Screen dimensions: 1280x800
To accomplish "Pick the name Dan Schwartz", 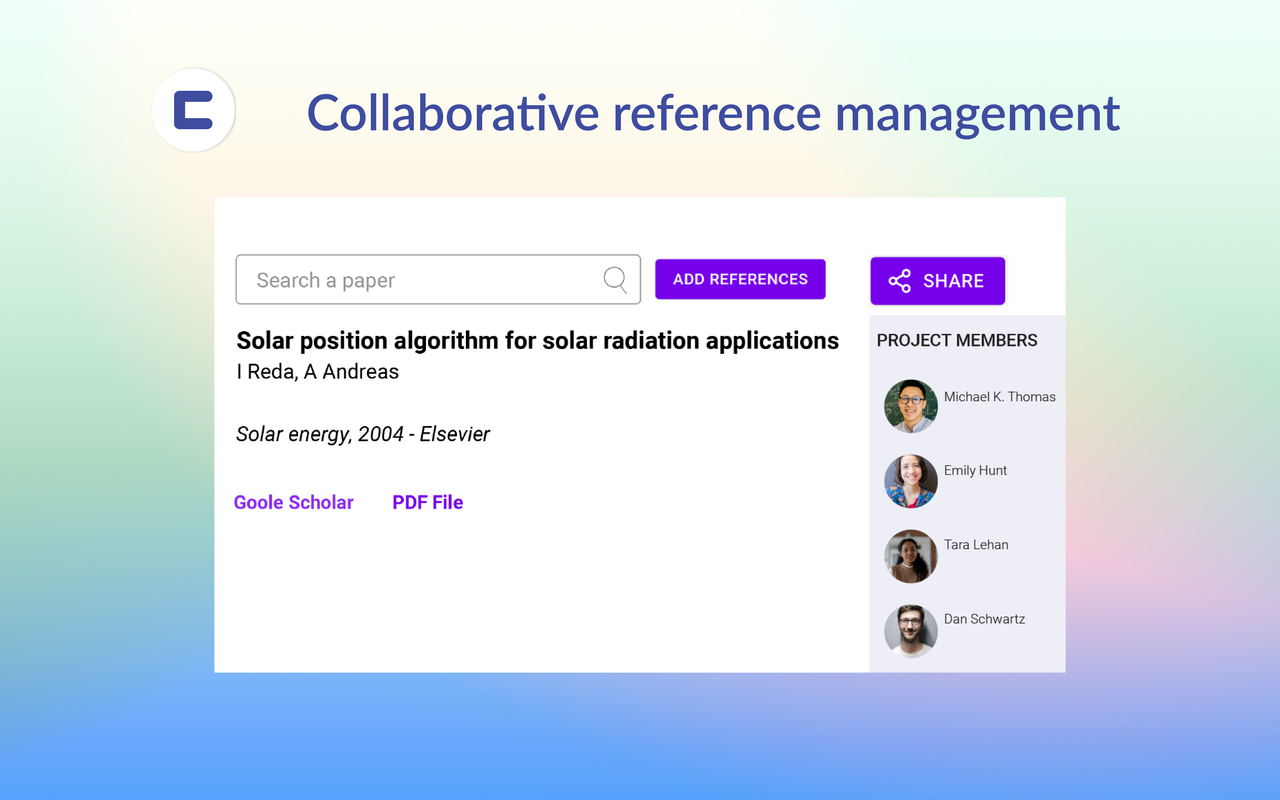I will pos(984,619).
